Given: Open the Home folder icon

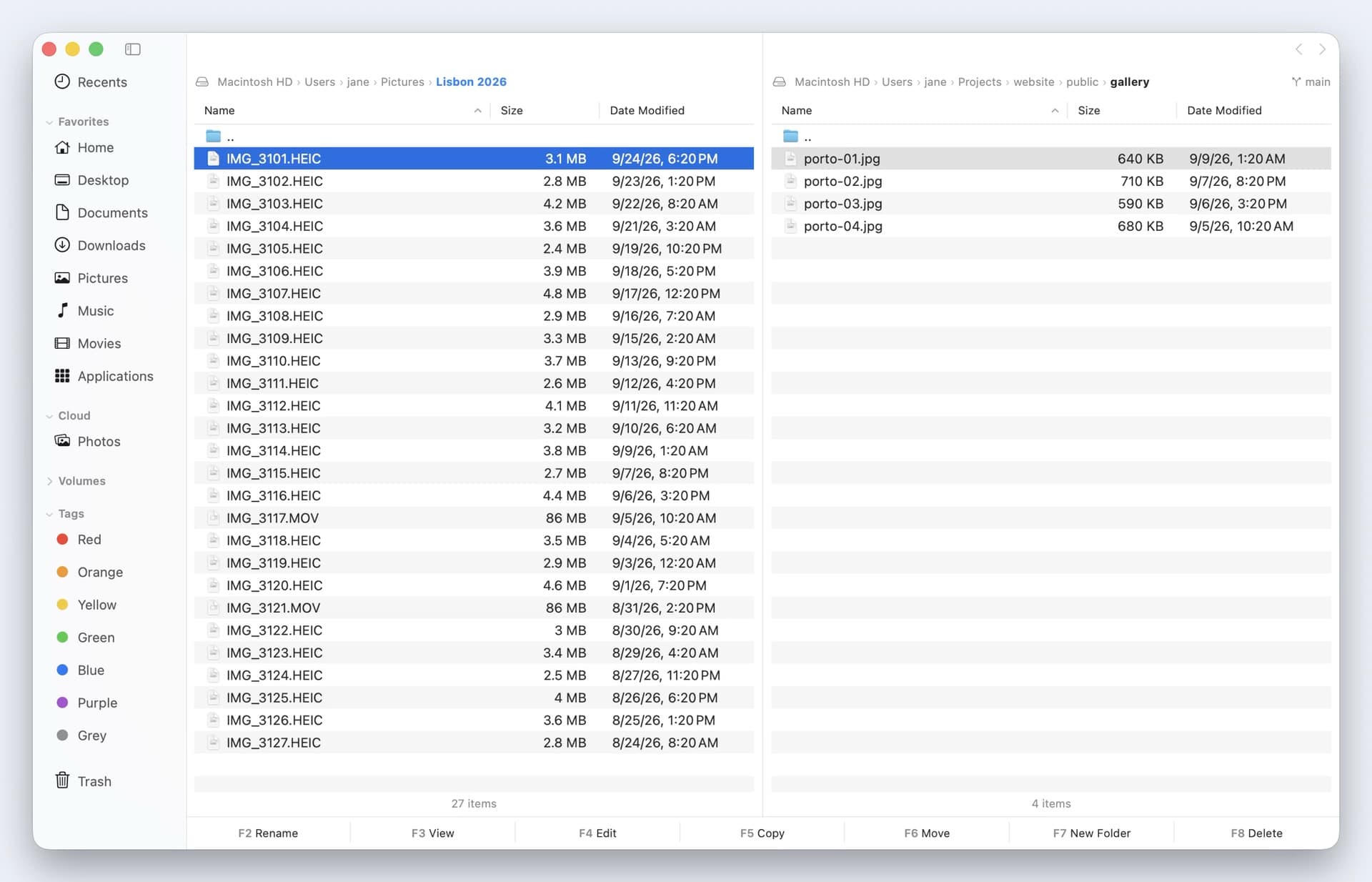Looking at the screenshot, I should pyautogui.click(x=62, y=147).
